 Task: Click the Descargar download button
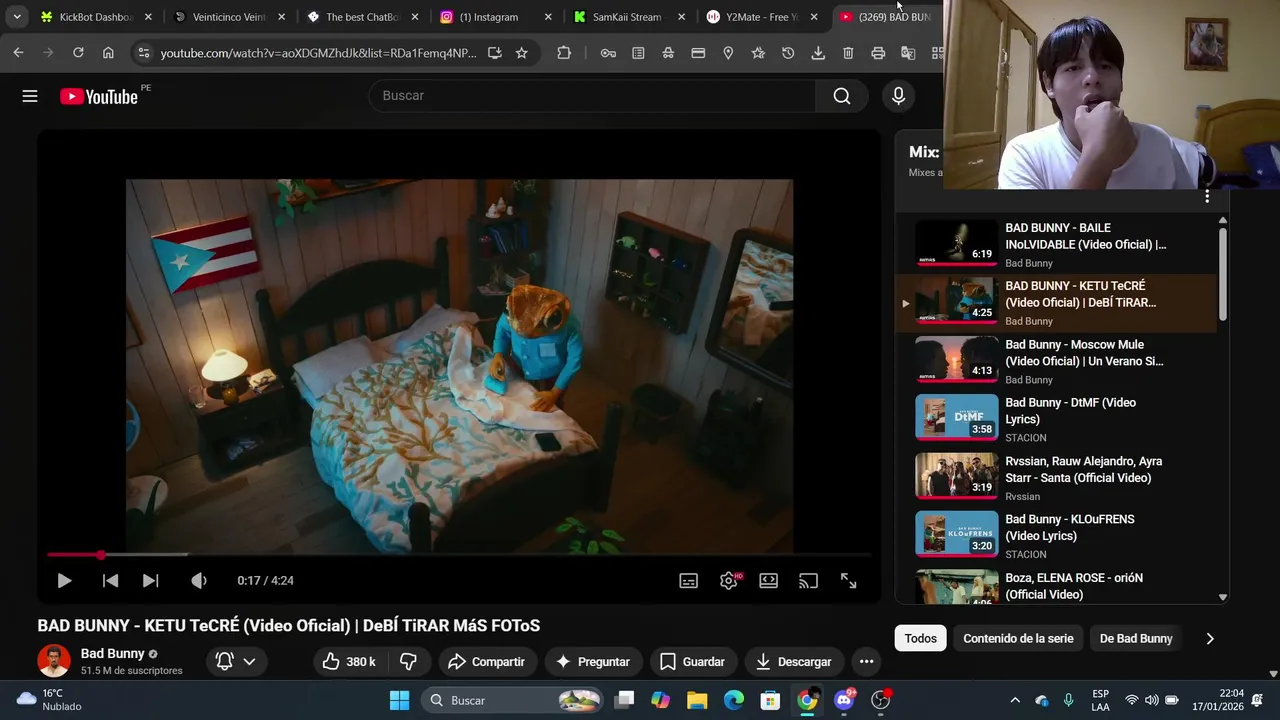[793, 661]
